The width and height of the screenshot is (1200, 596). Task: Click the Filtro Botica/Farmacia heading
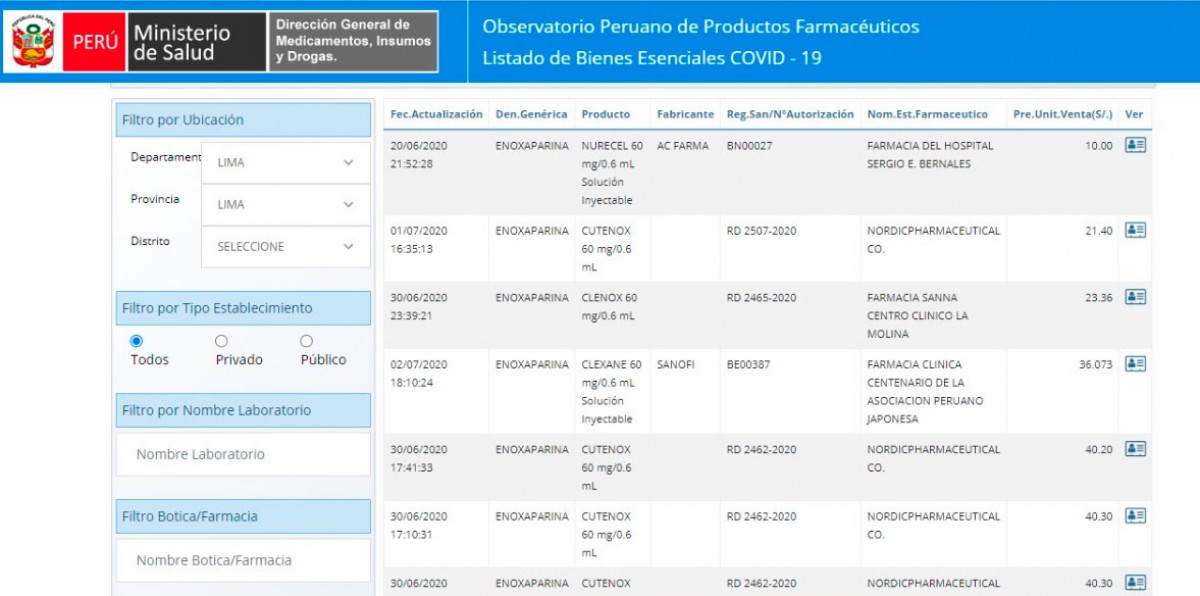point(243,516)
